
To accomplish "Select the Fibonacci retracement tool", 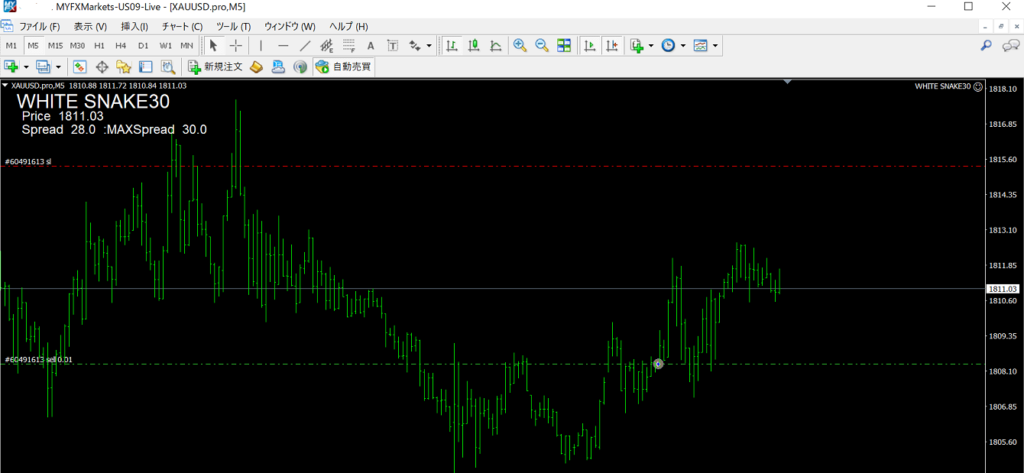I will point(349,46).
